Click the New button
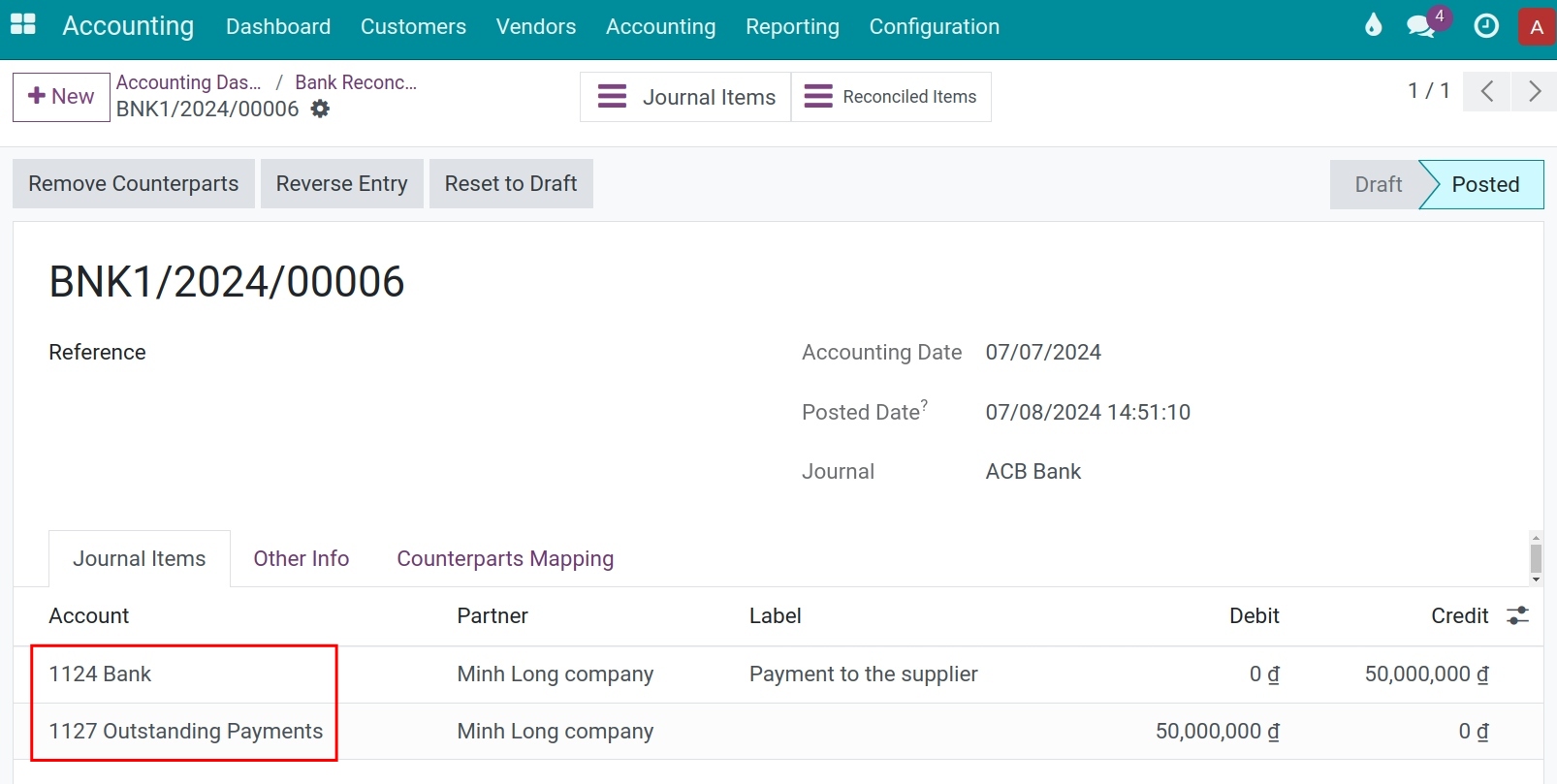 coord(61,97)
